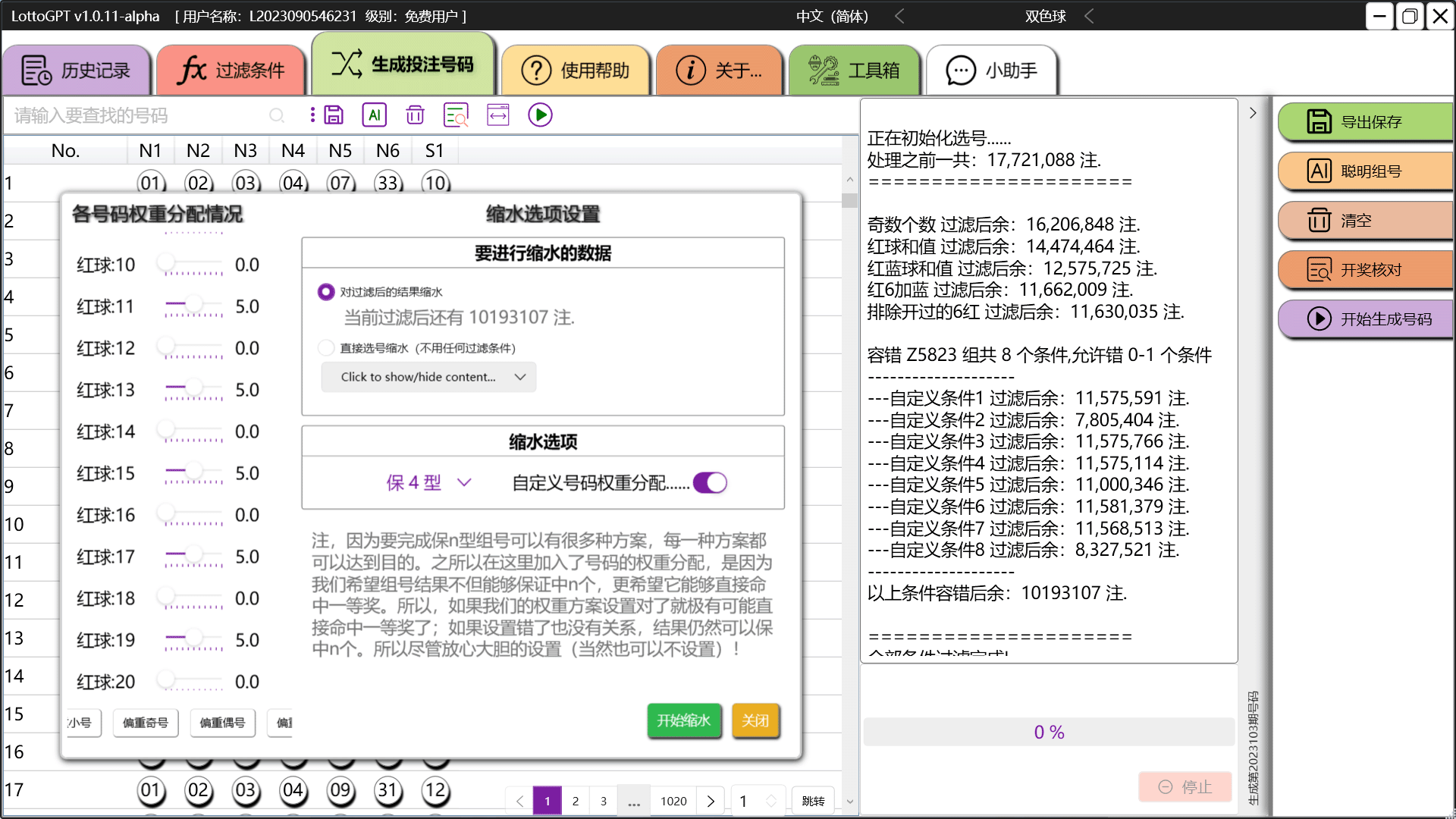Click the AI toolbar icon
1456x819 pixels.
point(375,115)
